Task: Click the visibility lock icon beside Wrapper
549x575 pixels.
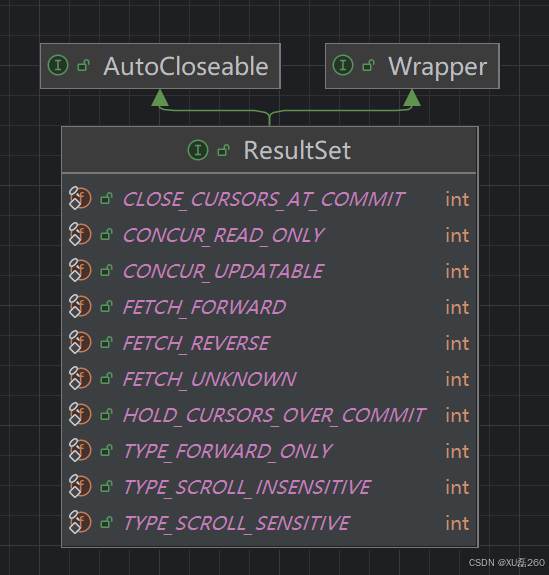Action: (x=369, y=66)
